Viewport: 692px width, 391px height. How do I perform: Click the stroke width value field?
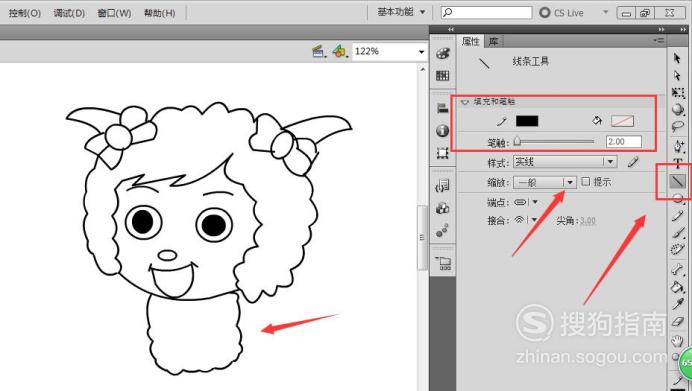tap(624, 142)
